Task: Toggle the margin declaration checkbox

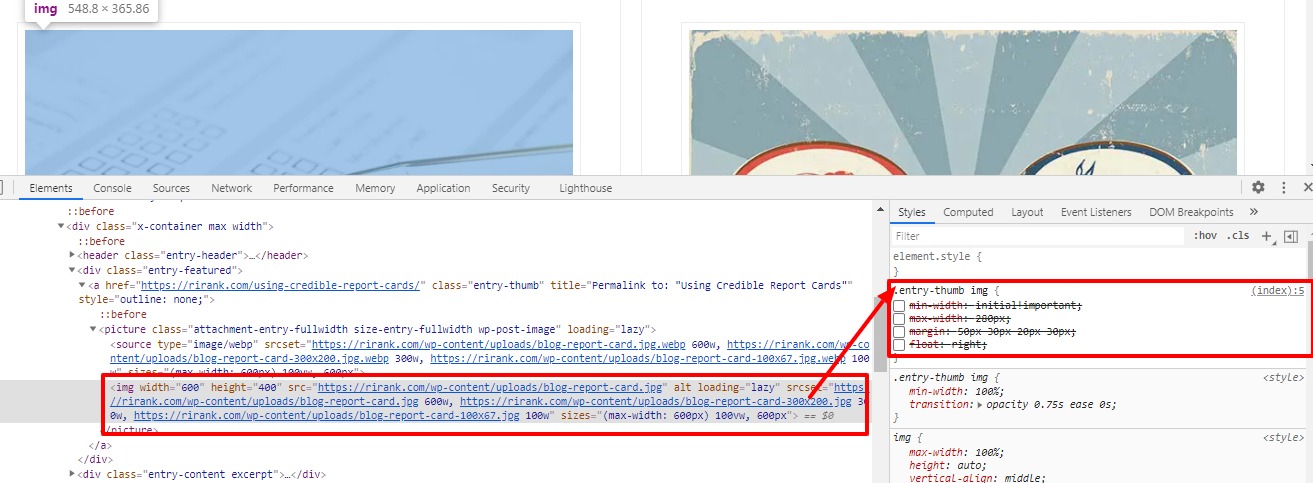Action: pyautogui.click(x=900, y=331)
